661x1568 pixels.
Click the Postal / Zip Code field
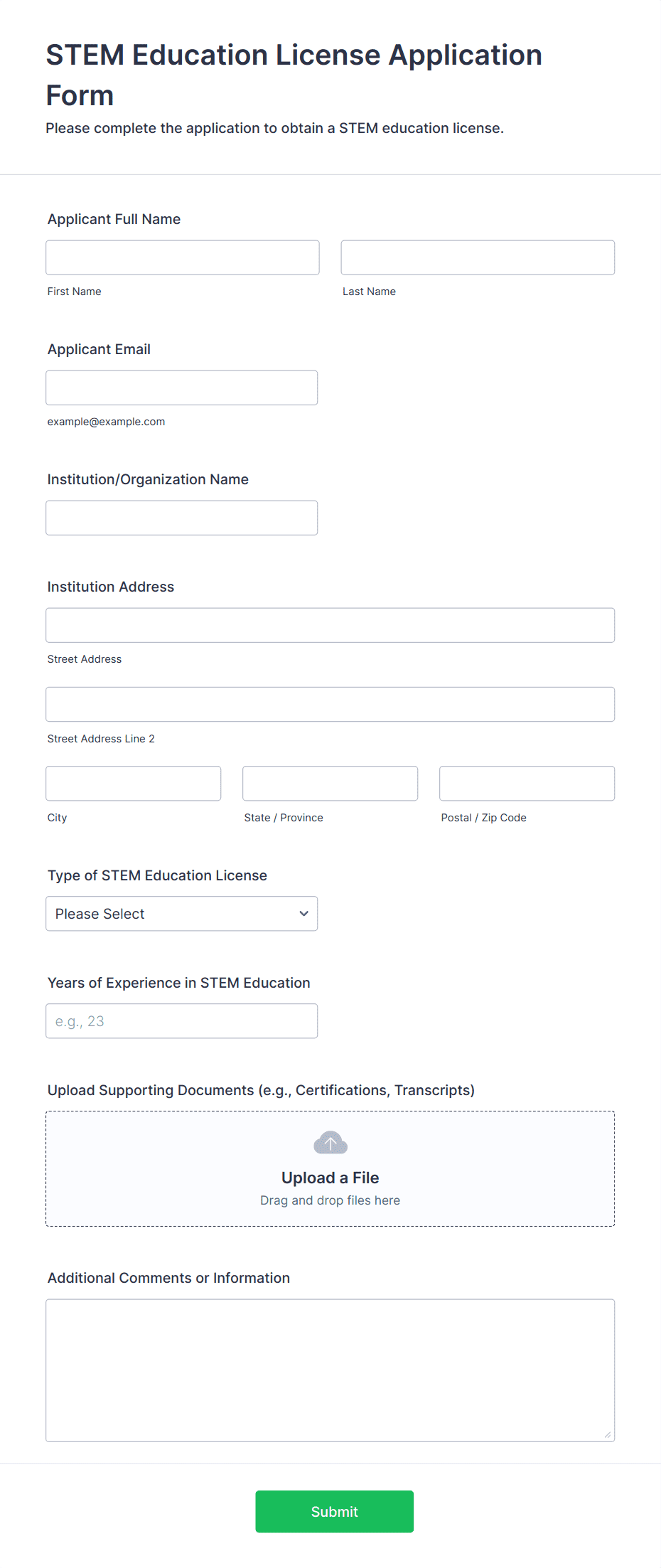(527, 784)
